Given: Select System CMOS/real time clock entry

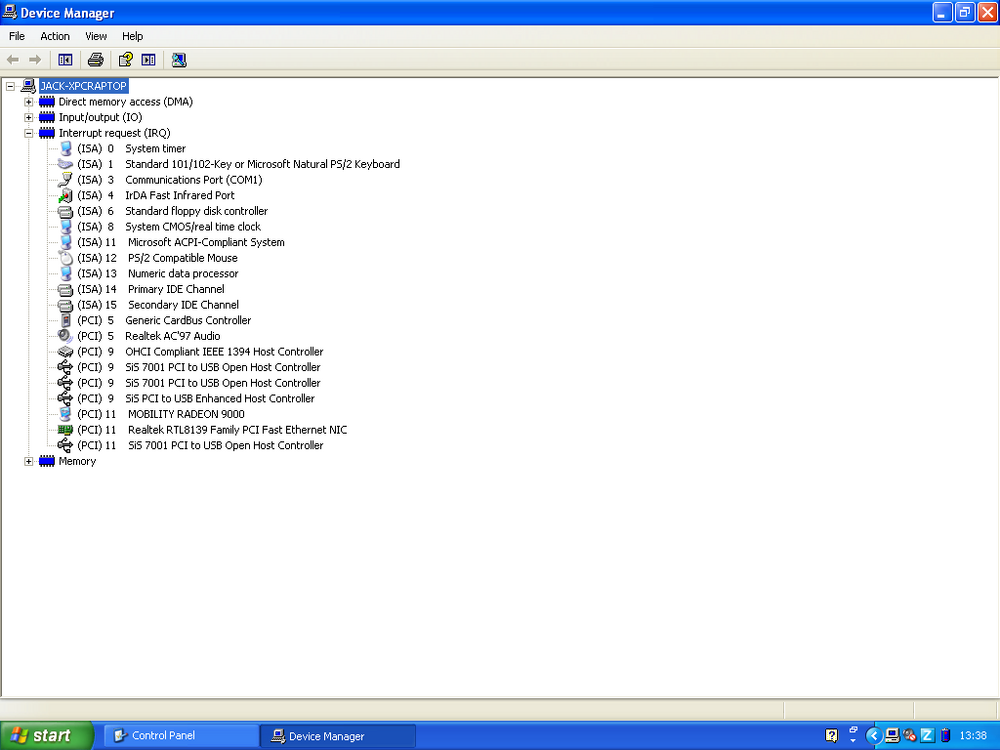Looking at the screenshot, I should 193,227.
